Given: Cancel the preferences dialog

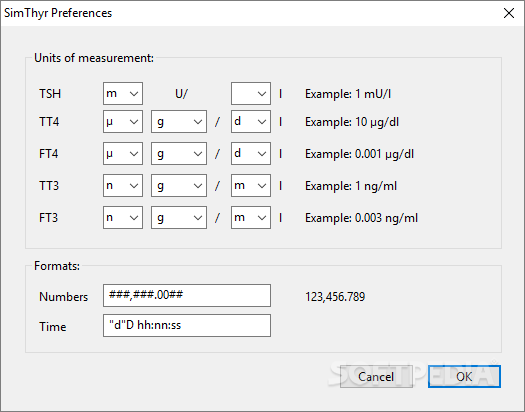Looking at the screenshot, I should point(376,377).
